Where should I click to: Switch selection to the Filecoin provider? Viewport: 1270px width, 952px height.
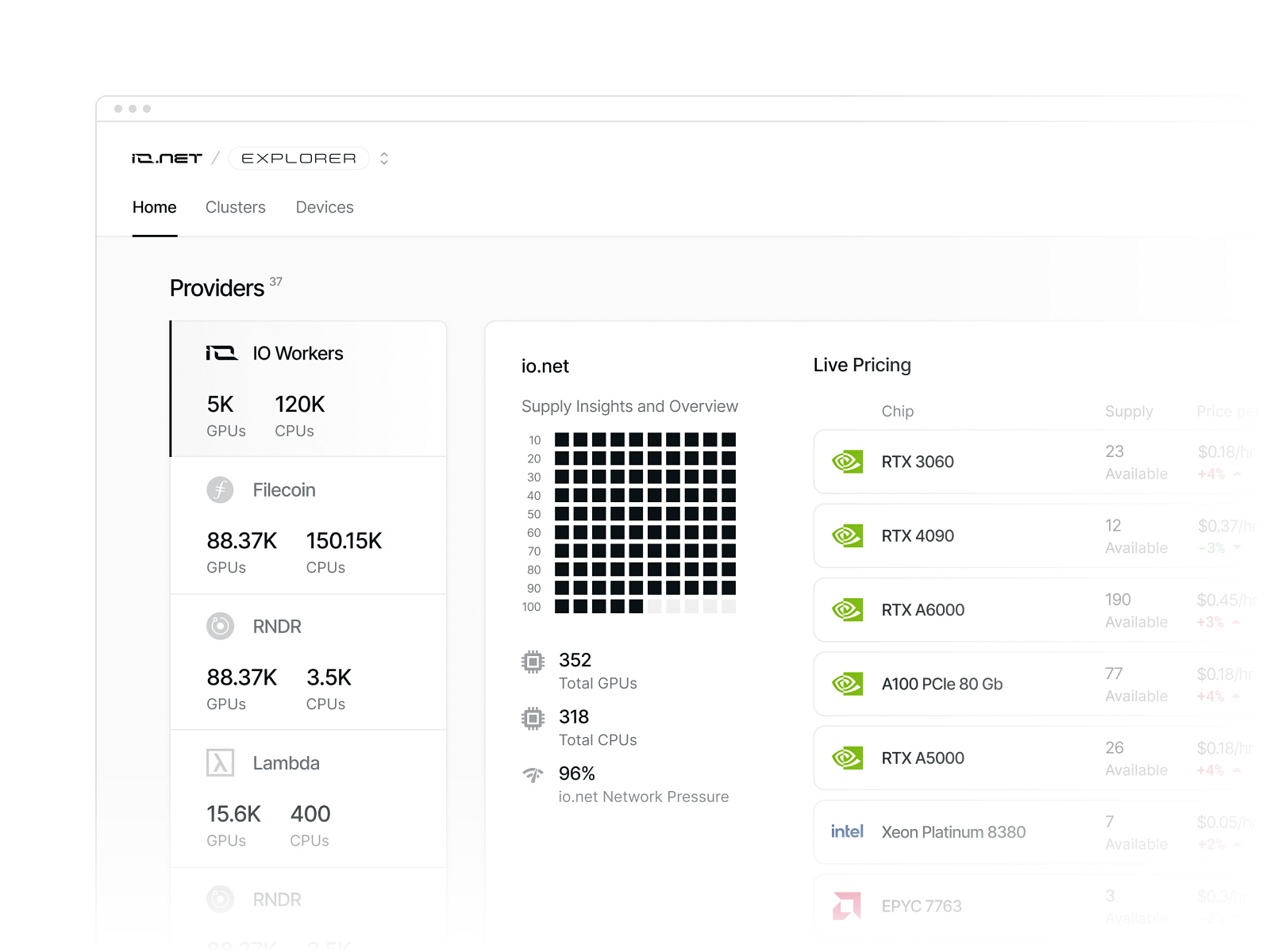(308, 525)
